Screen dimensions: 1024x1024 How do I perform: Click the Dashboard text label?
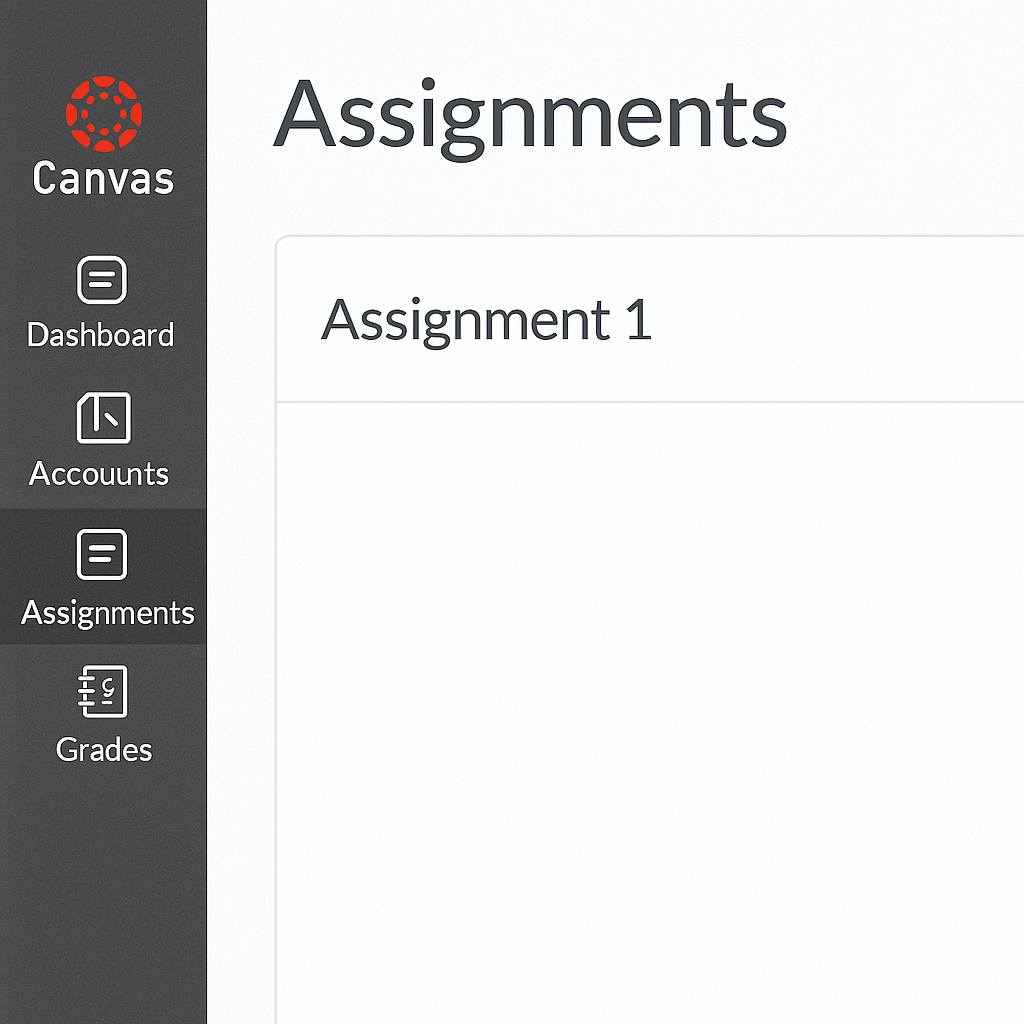[x=101, y=335]
